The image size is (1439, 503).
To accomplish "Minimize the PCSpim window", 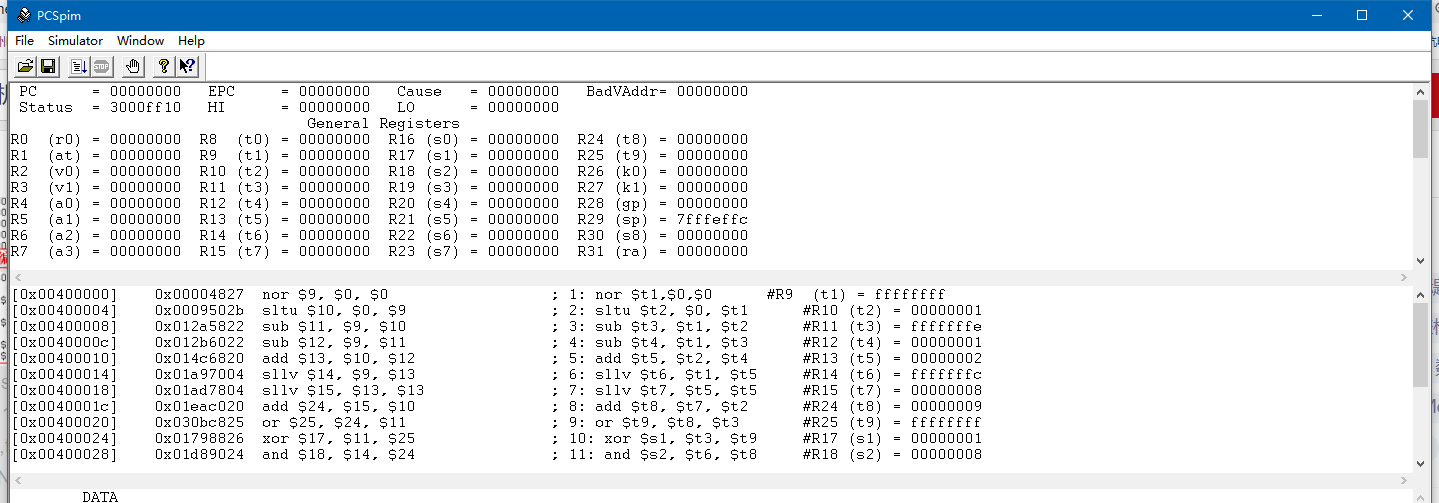I will [x=1315, y=15].
